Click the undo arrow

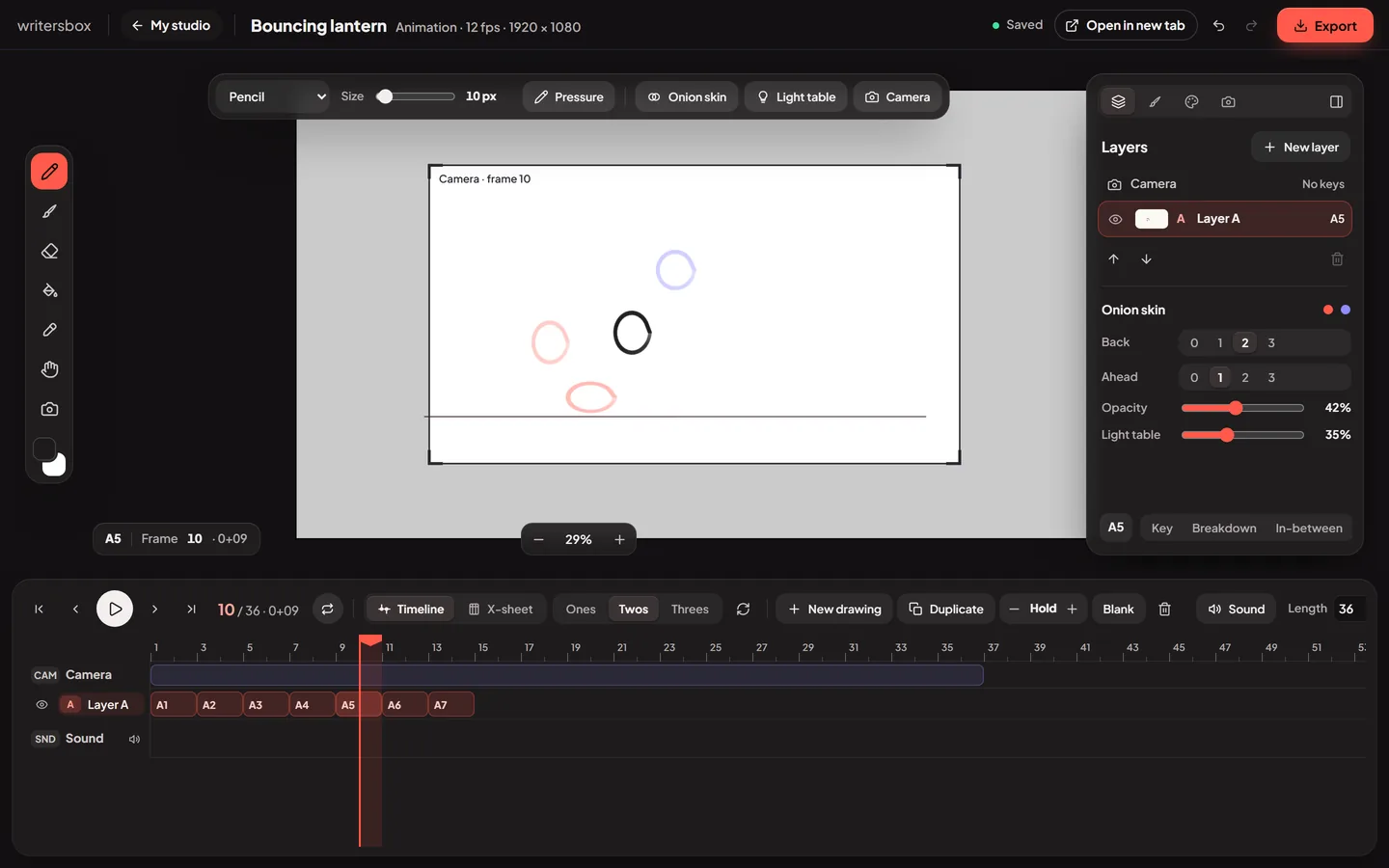coord(1219,26)
